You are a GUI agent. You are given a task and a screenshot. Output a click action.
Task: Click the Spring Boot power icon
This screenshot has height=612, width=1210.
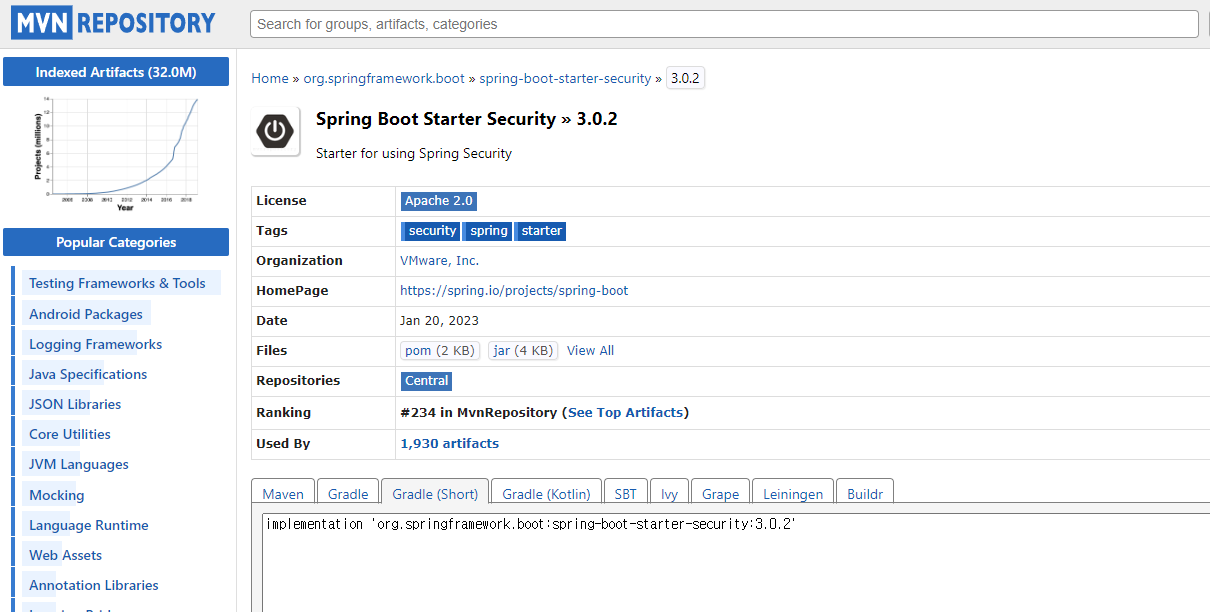coord(276,131)
